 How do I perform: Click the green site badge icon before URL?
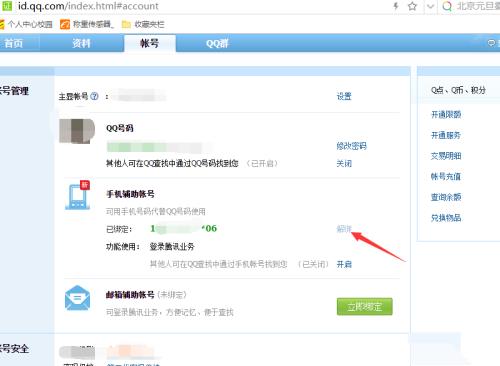[7, 6]
